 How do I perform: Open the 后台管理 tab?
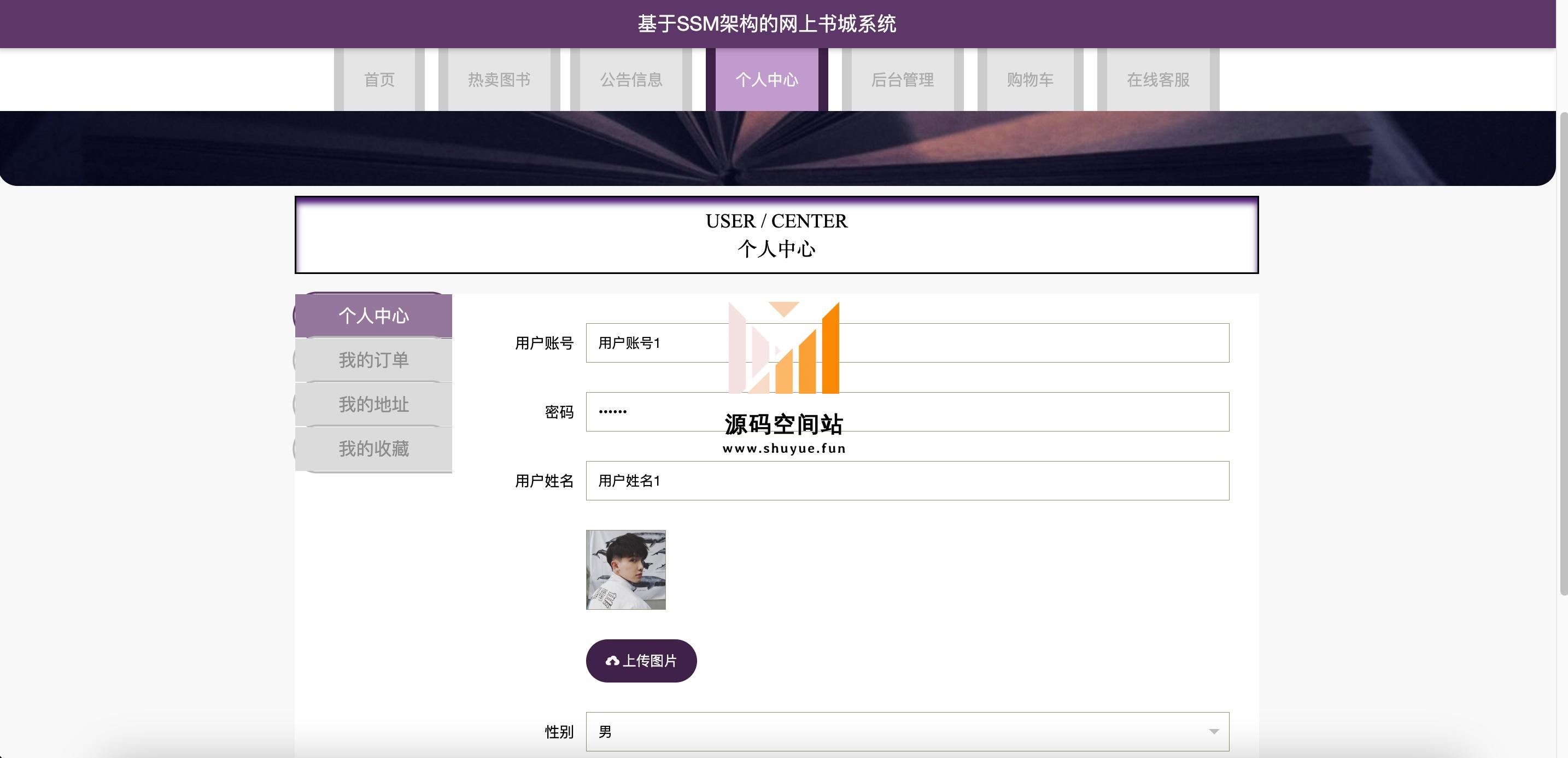pyautogui.click(x=902, y=80)
